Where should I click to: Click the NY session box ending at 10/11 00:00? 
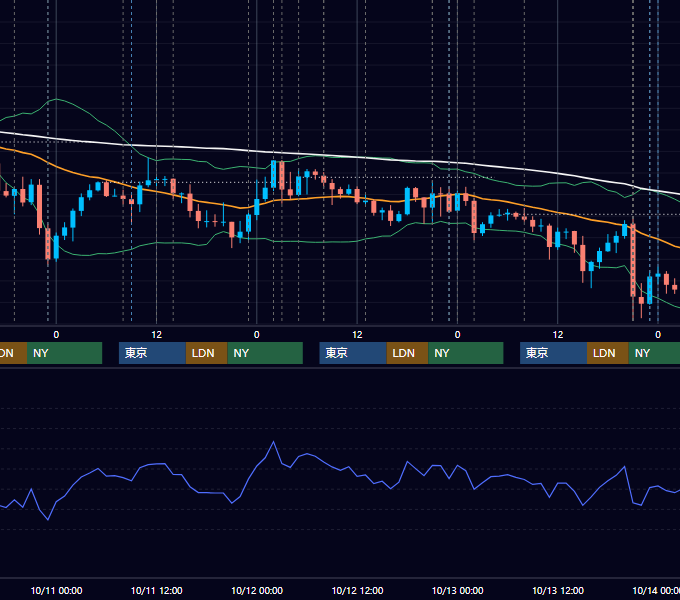coord(64,353)
